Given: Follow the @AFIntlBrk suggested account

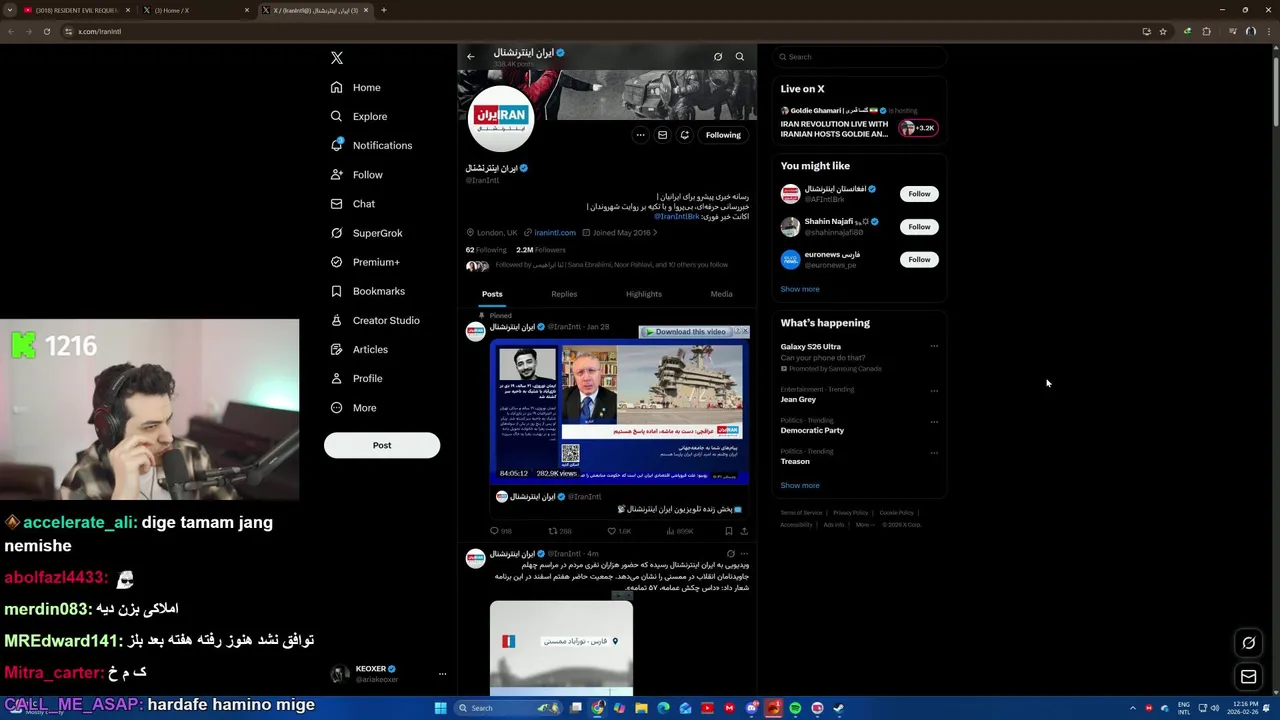Looking at the screenshot, I should 919,194.
